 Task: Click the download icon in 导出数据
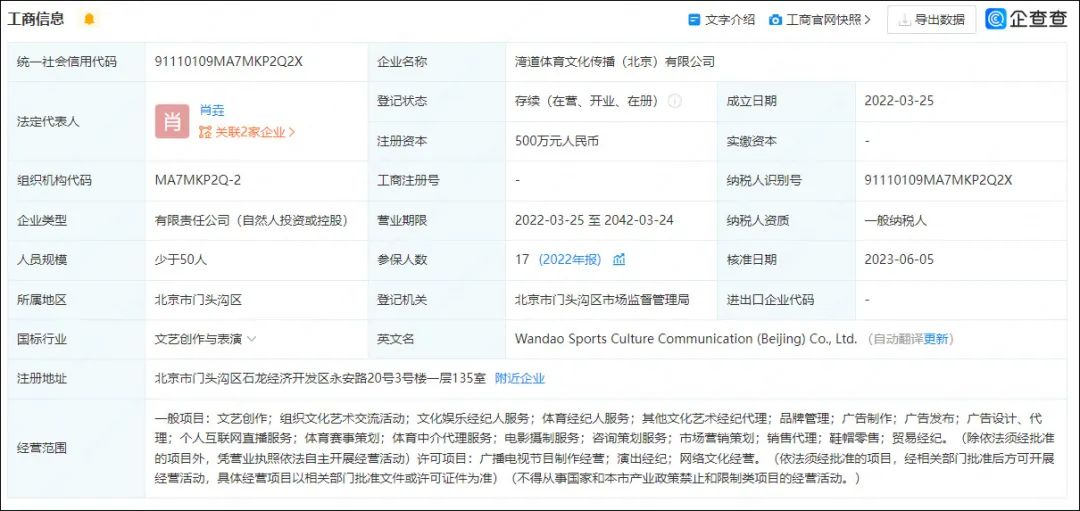coord(904,19)
